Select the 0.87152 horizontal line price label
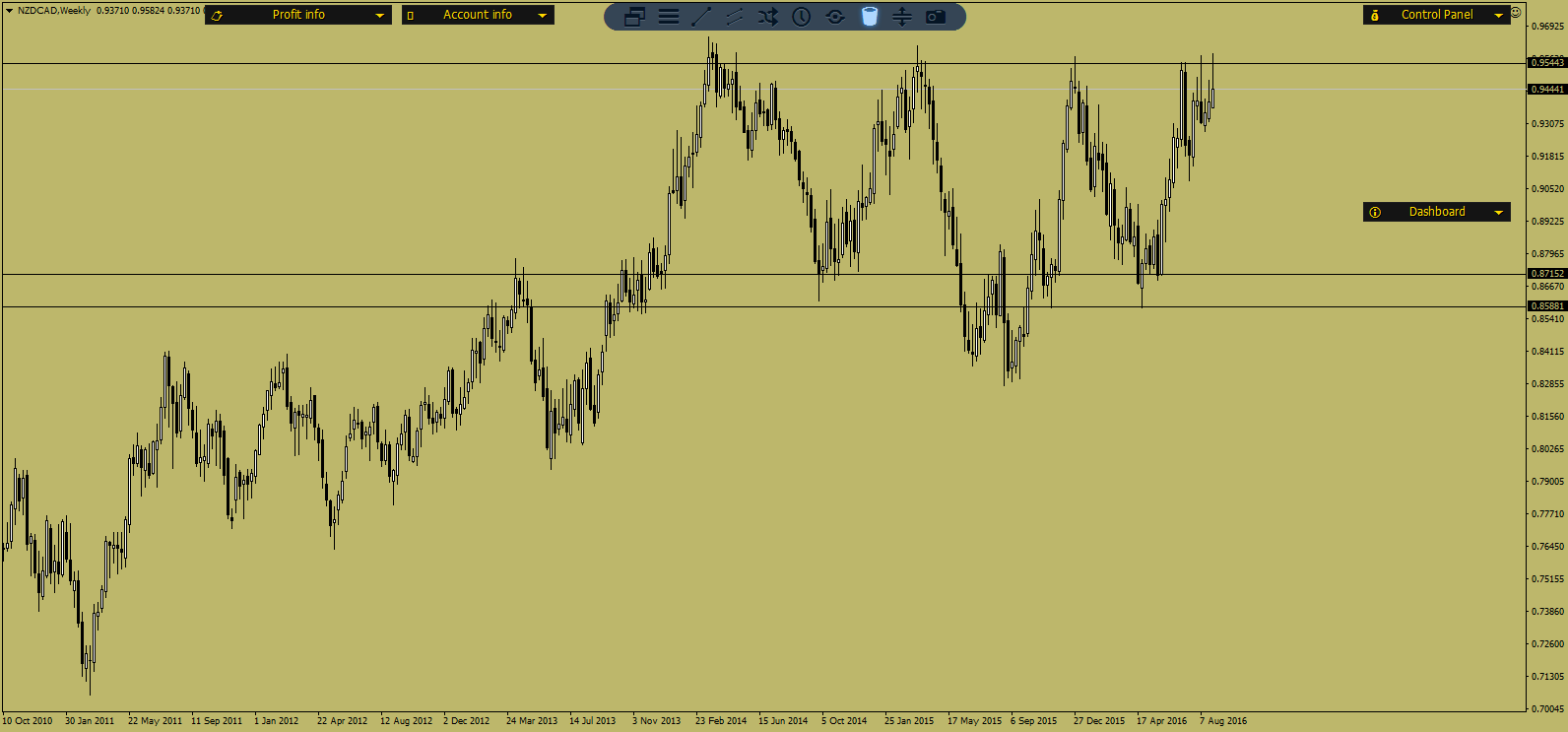This screenshot has width=1568, height=732. (1547, 273)
